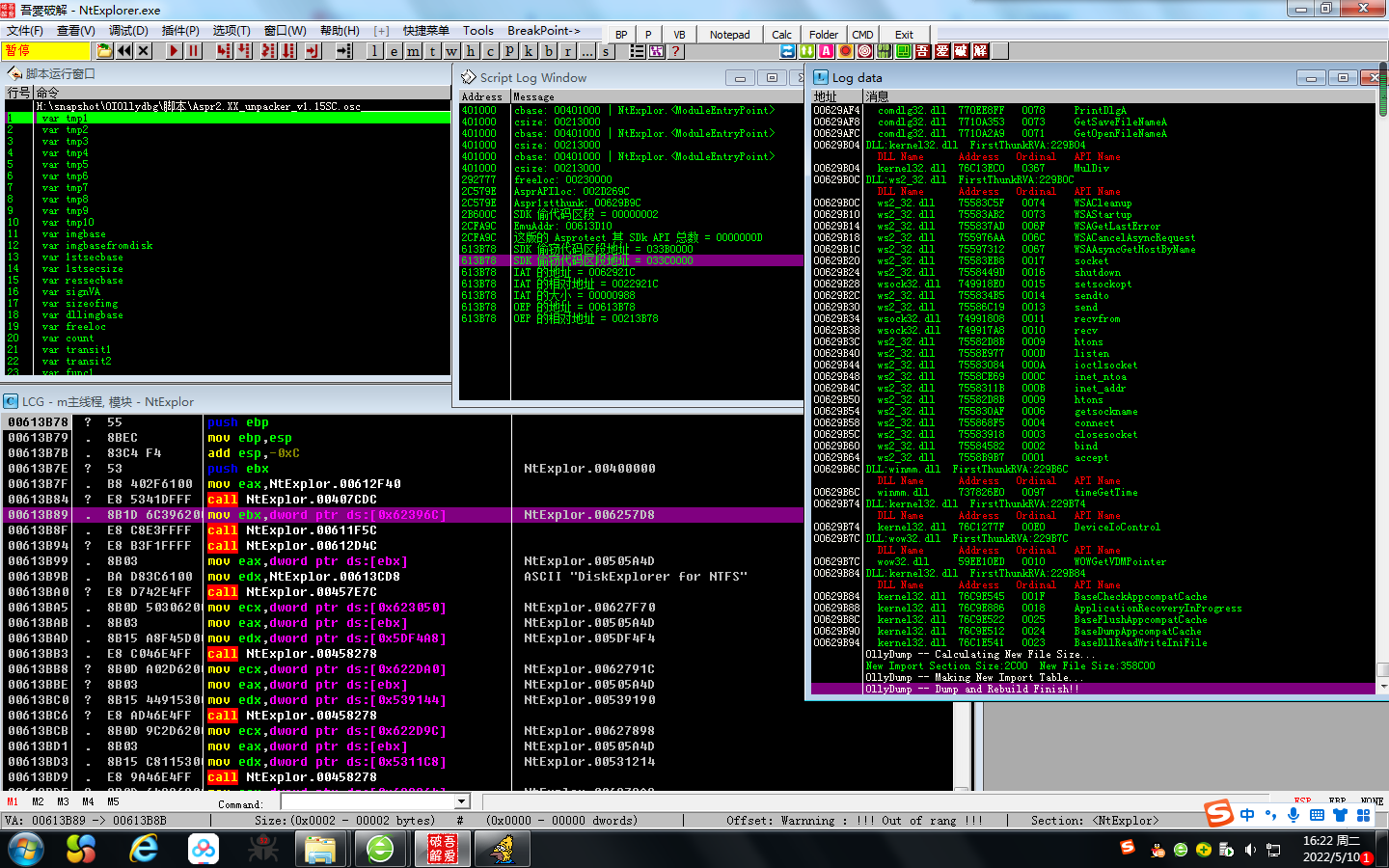Click the Notepad shortcut button
Image resolution: width=1389 pixels, height=868 pixels.
click(729, 35)
